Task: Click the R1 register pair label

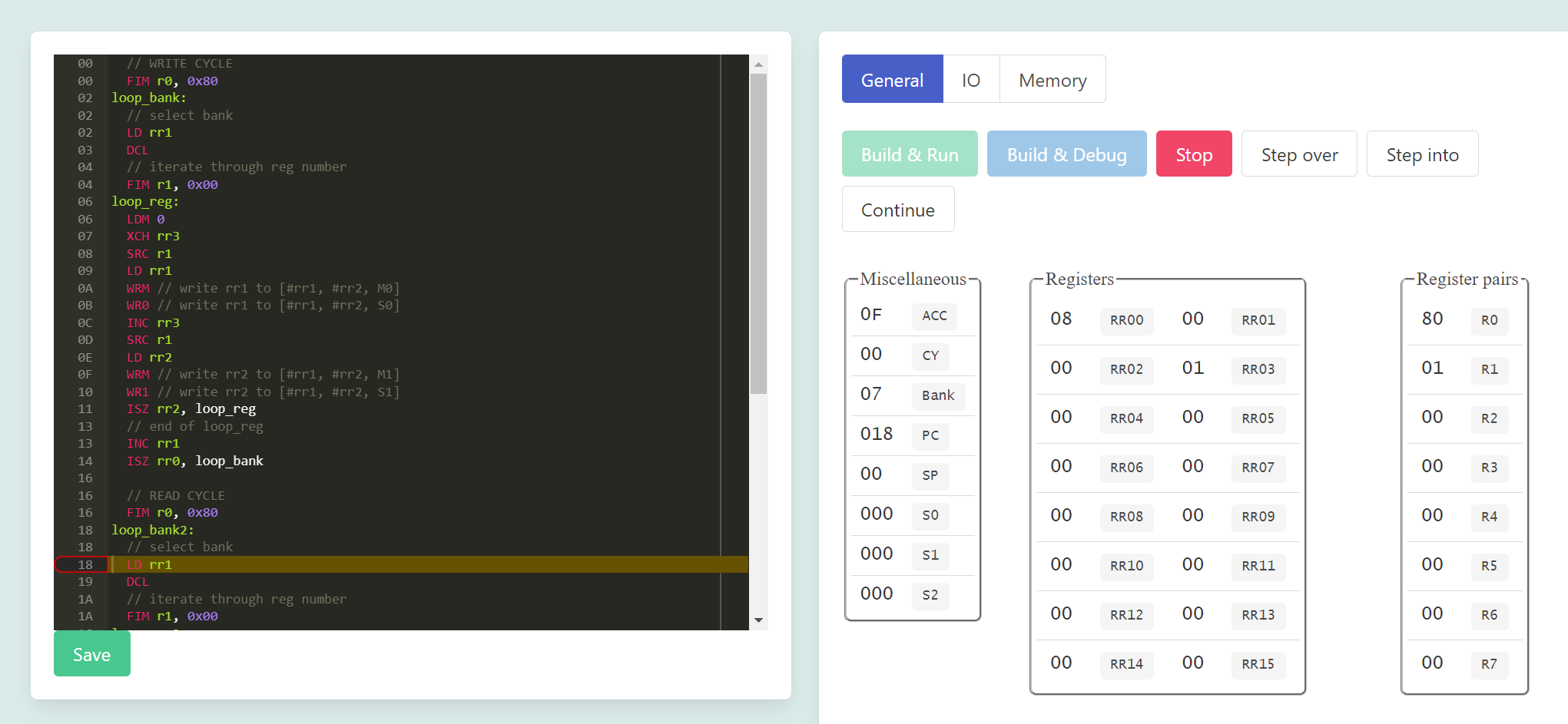Action: click(1490, 369)
